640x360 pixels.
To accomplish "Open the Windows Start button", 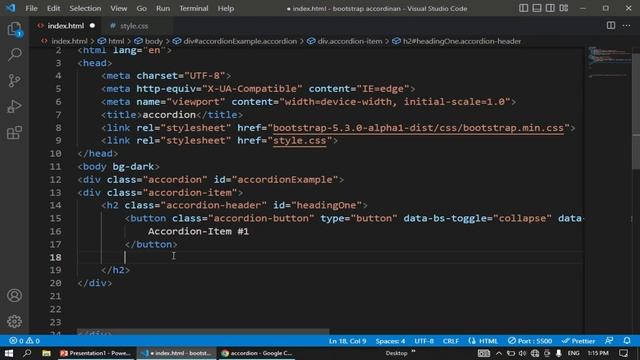I will 9,353.
